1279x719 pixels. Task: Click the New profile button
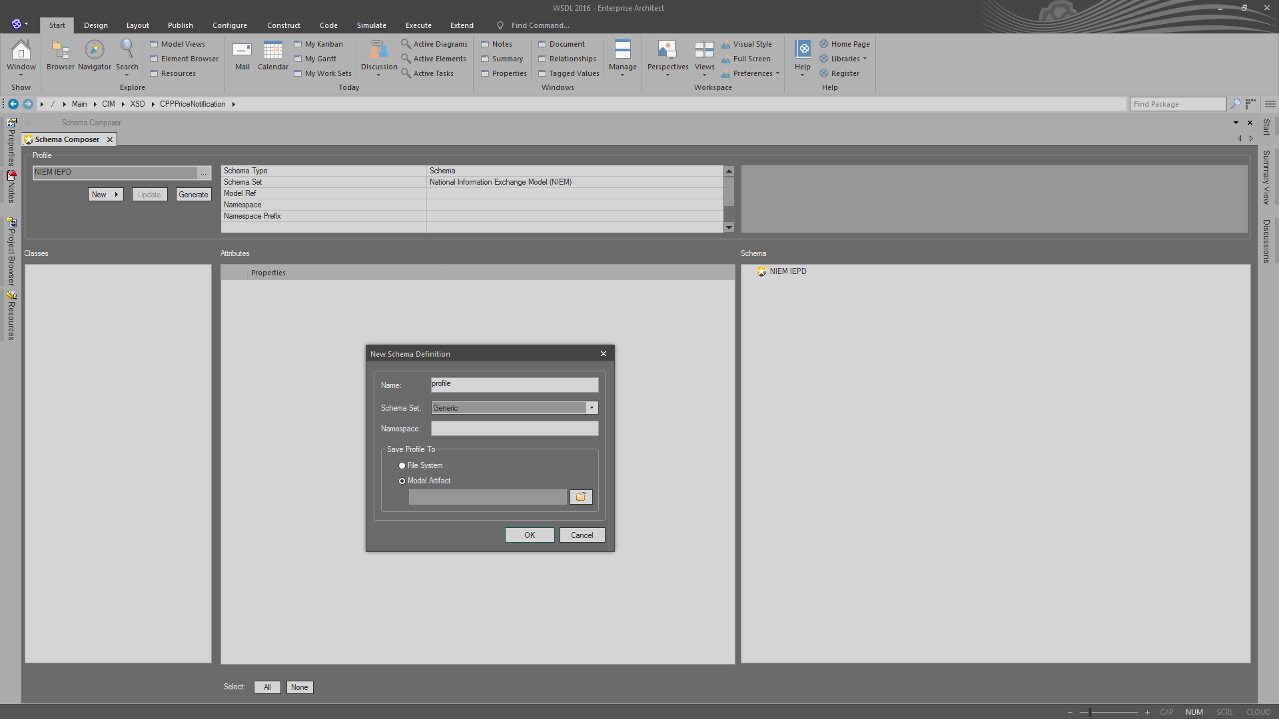105,194
